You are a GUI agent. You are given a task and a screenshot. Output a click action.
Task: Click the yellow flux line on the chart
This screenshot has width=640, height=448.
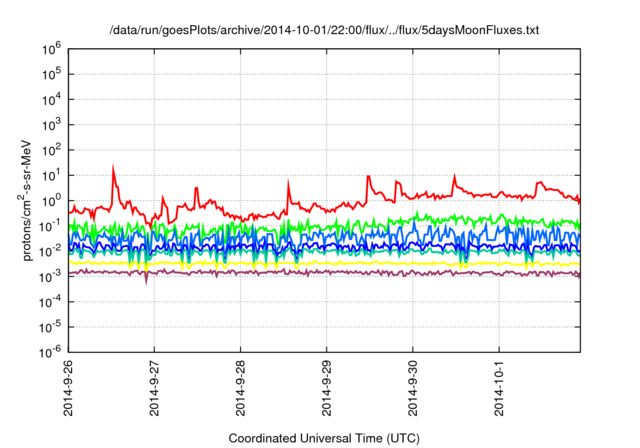point(324,263)
